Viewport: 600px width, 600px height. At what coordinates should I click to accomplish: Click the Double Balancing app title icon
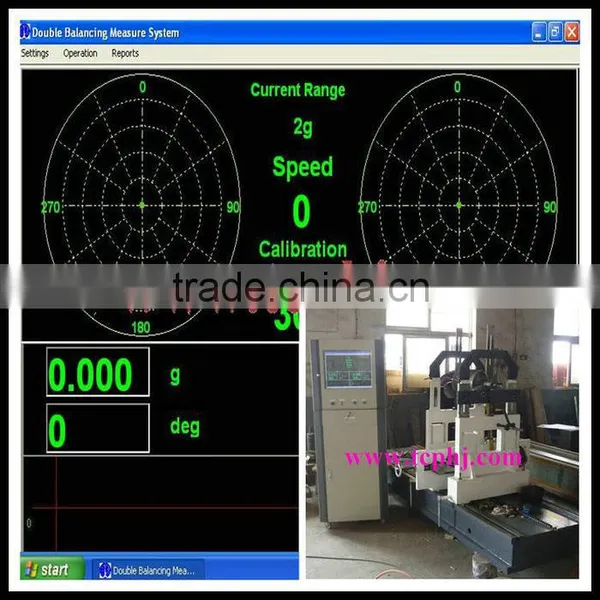pos(25,32)
